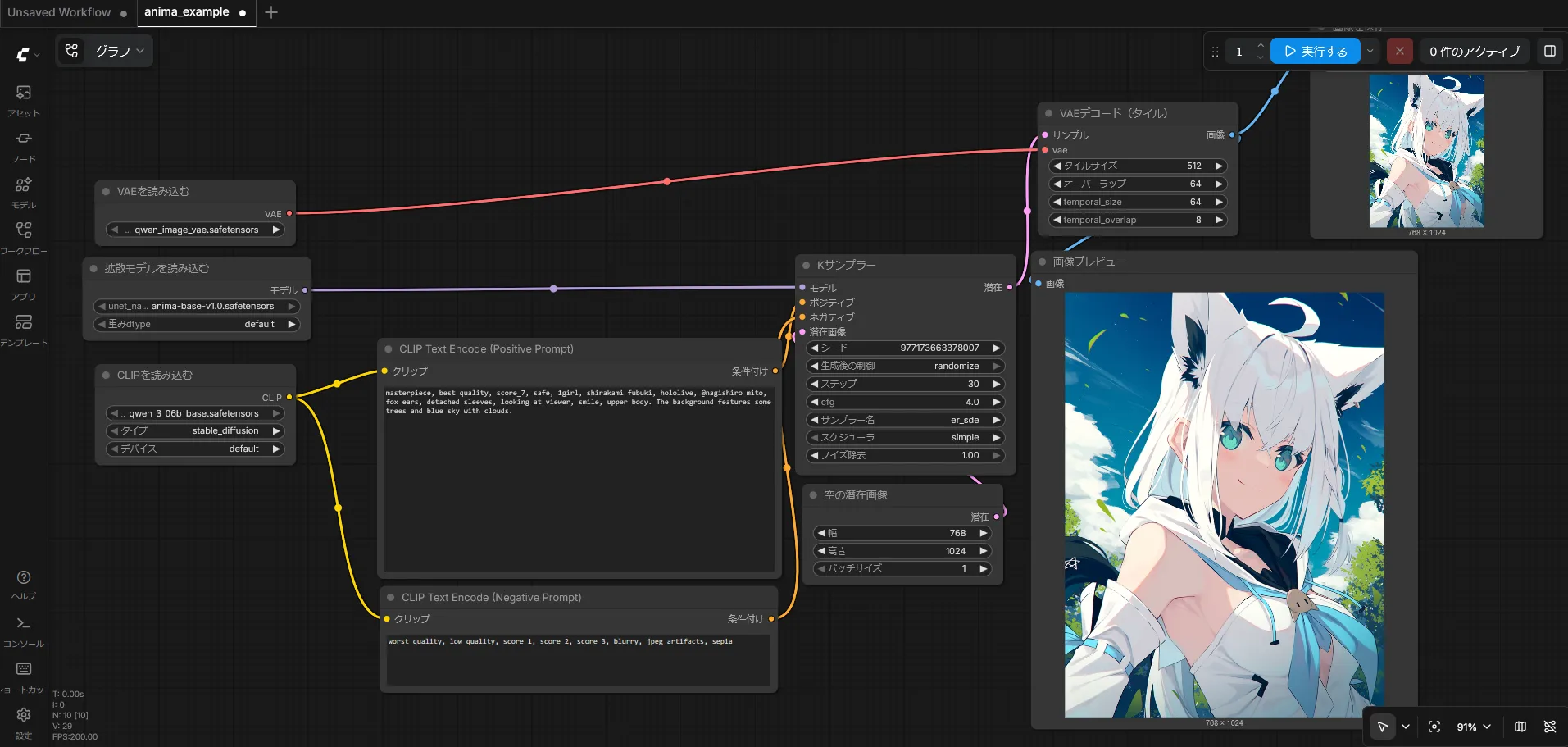Image resolution: width=1568 pixels, height=747 pixels.
Task: Click the CLIP output port on CLIPを読み込む
Action: click(289, 397)
